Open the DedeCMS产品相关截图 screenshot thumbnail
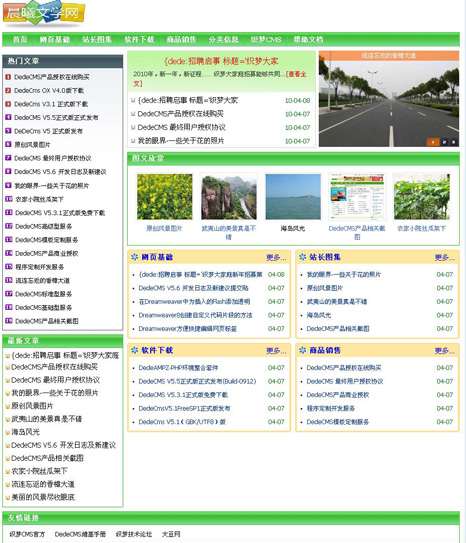 (357, 197)
